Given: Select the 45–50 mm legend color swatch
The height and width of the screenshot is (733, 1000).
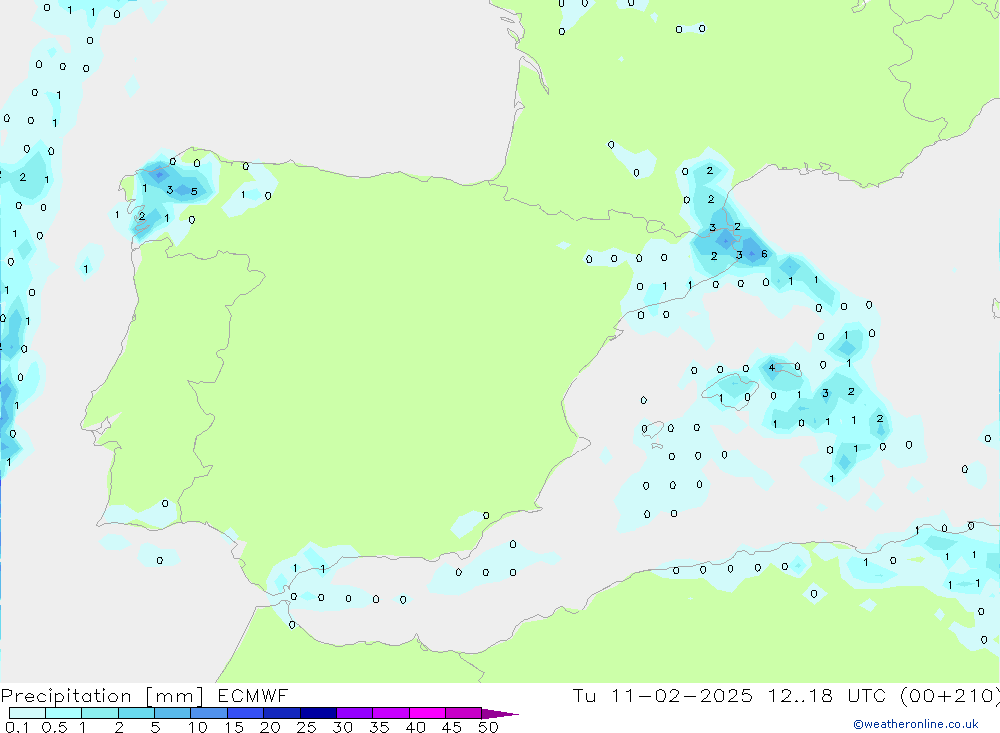Looking at the screenshot, I should 463,713.
